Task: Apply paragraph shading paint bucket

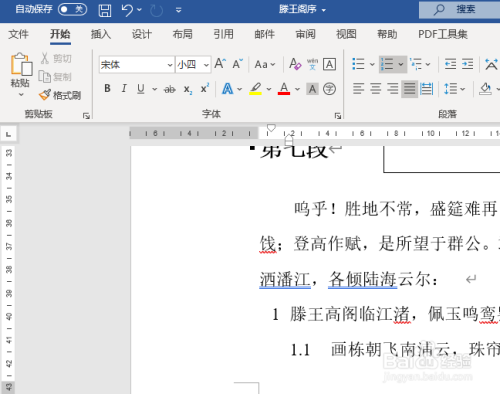Action: pyautogui.click(x=485, y=89)
